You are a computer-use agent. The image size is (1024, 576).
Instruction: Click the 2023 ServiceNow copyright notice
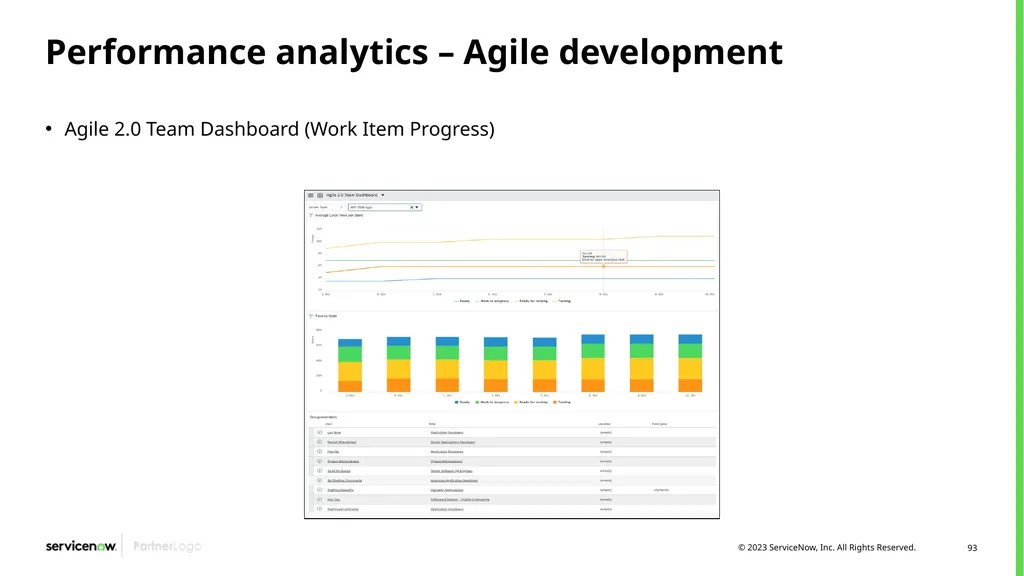(x=827, y=547)
